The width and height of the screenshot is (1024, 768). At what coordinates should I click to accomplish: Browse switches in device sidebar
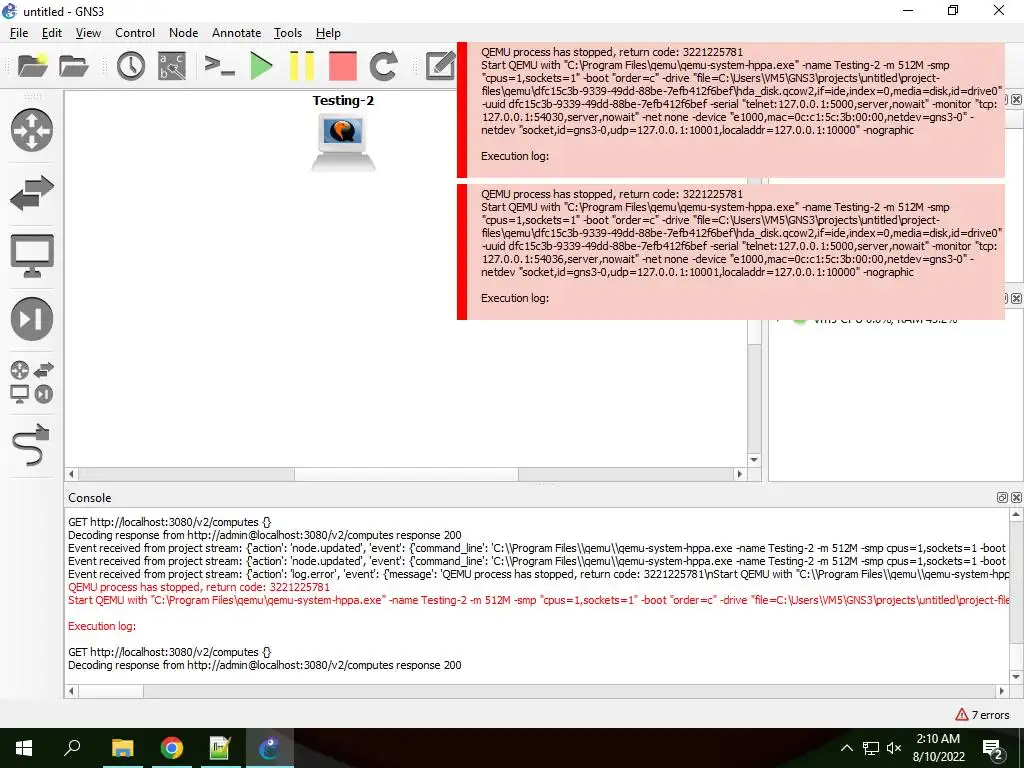tap(31, 193)
